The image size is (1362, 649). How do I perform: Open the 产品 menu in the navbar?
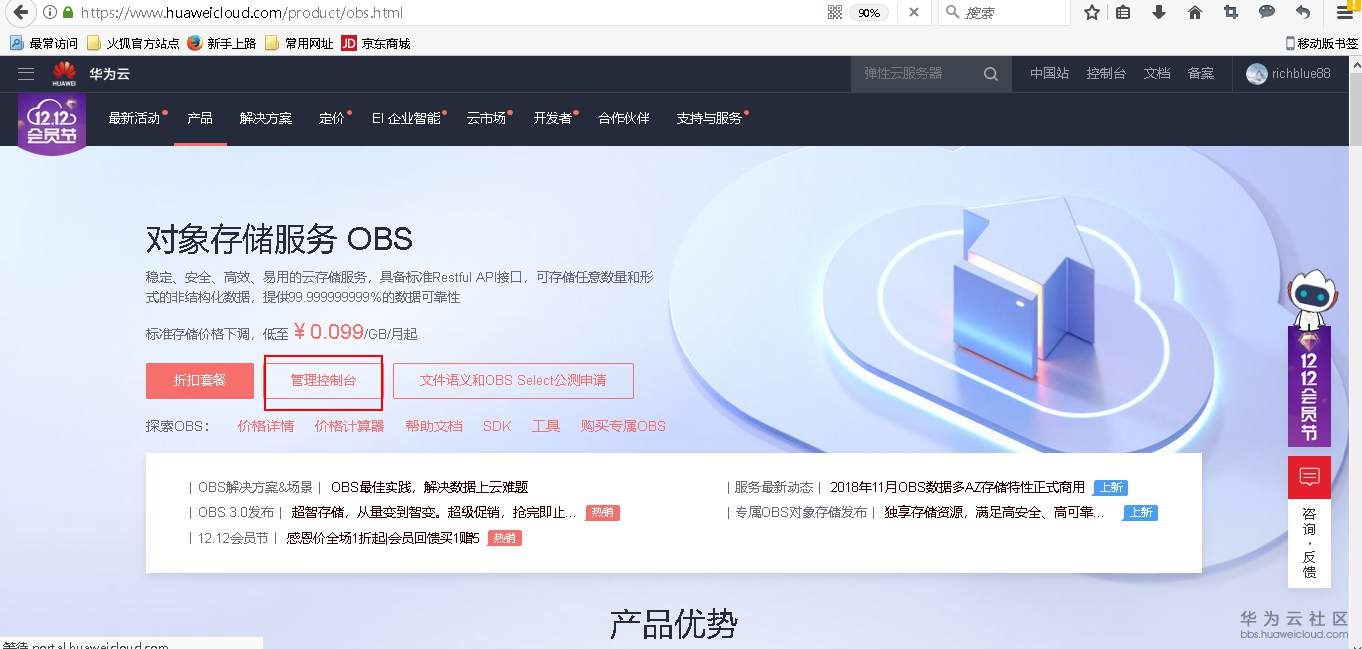tap(199, 117)
